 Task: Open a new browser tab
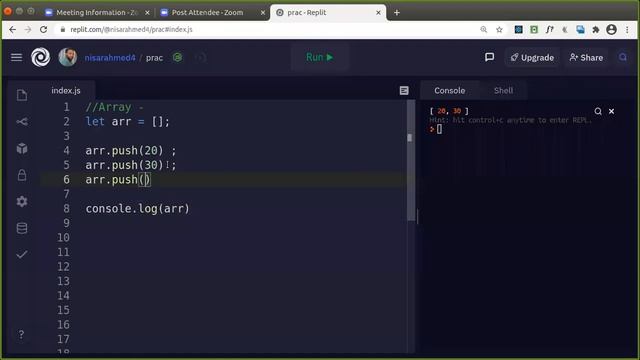(397, 13)
